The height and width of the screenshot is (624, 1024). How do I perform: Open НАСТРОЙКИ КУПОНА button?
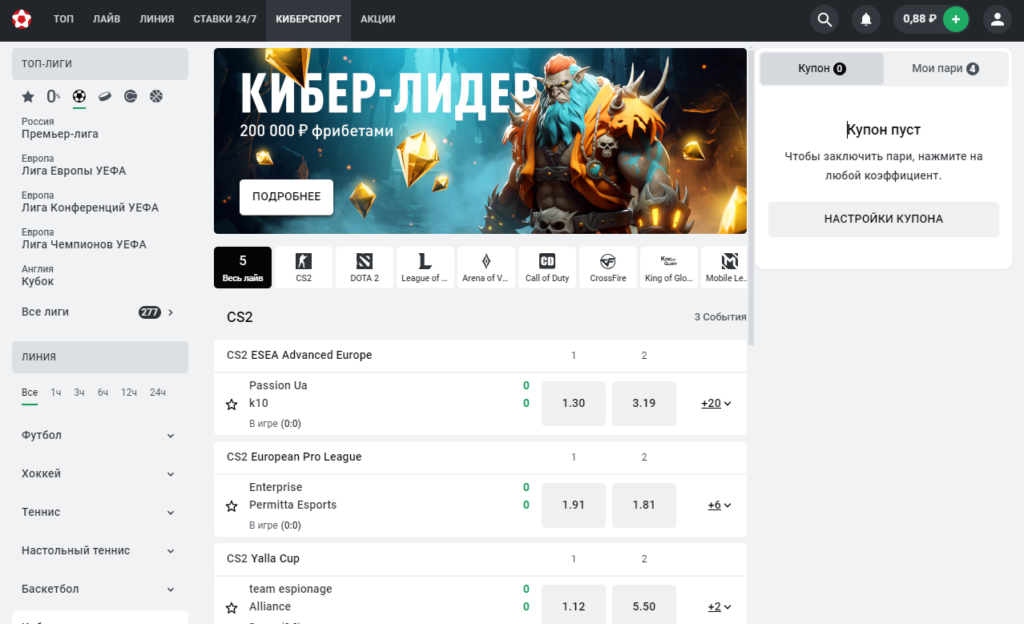coord(884,219)
